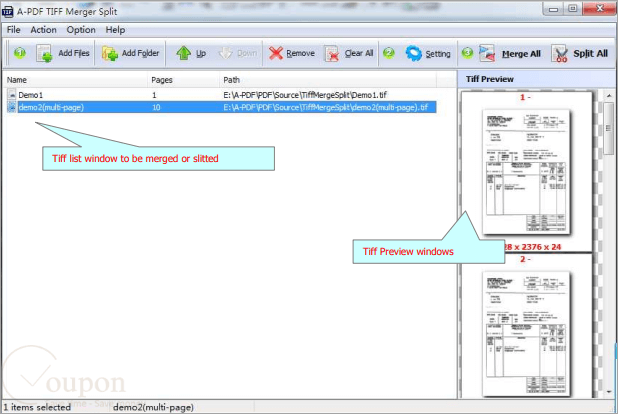The image size is (618, 414).
Task: Click the Up button label
Action: 201,53
